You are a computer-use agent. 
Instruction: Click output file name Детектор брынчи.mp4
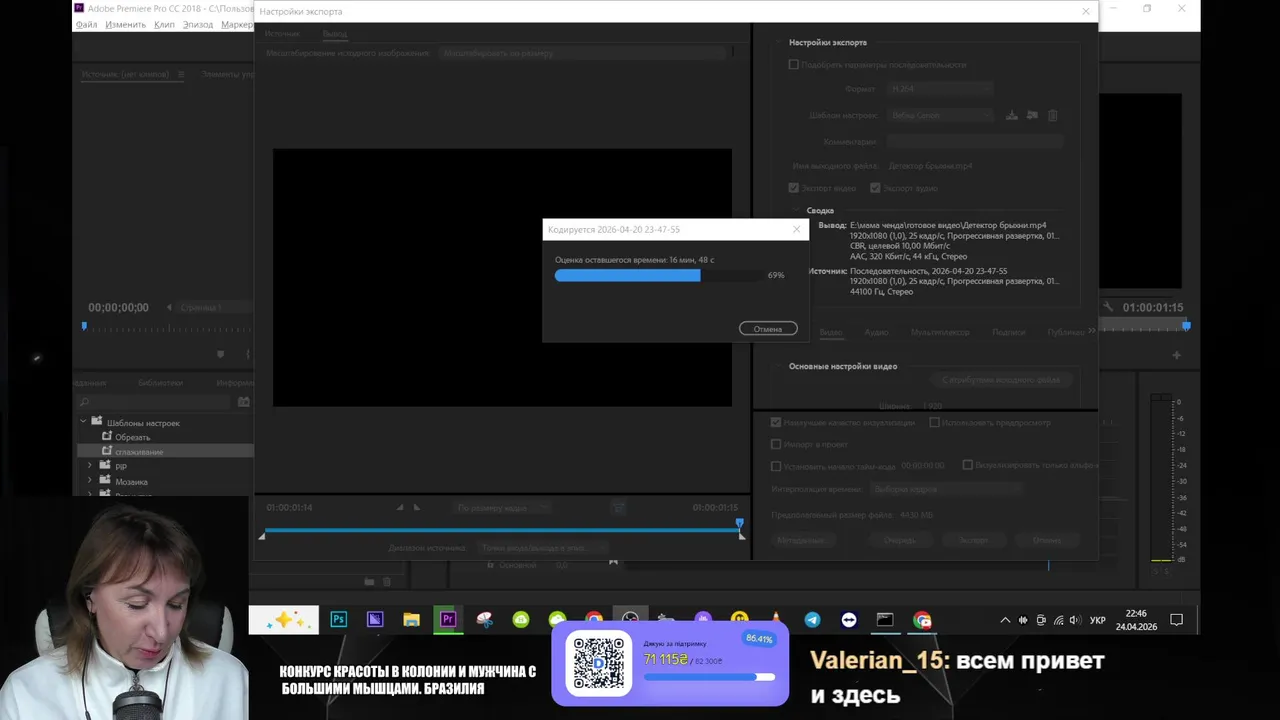click(930, 166)
